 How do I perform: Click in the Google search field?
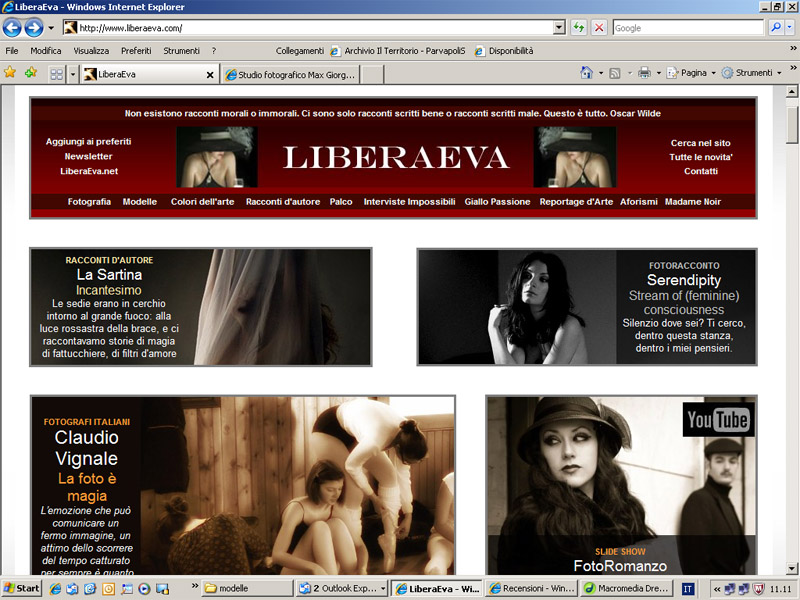(688, 28)
